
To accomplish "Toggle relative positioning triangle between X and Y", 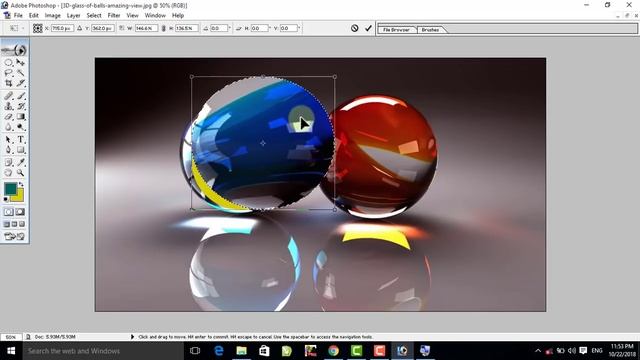I will 80,28.
